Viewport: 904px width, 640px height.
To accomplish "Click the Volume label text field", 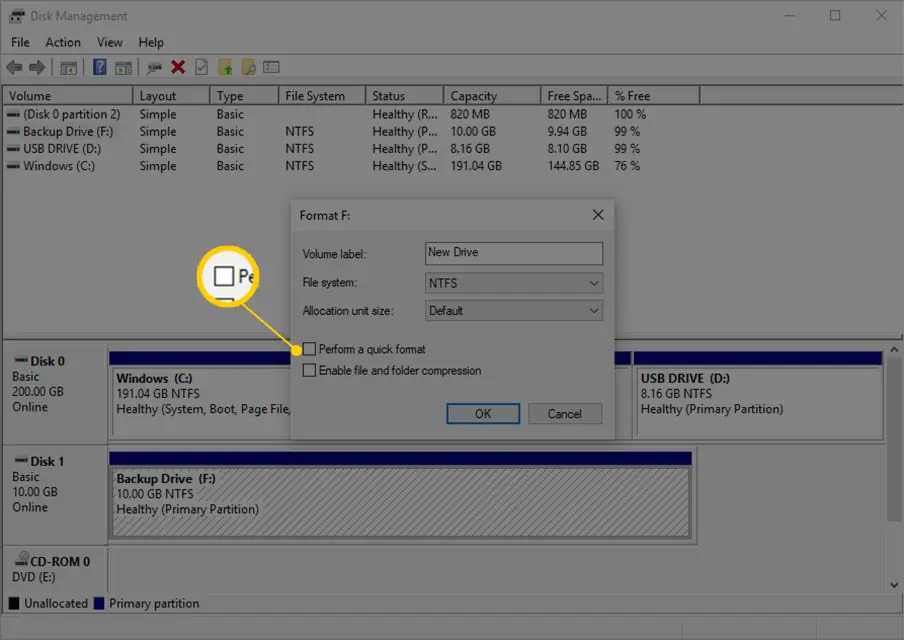I will pos(513,253).
